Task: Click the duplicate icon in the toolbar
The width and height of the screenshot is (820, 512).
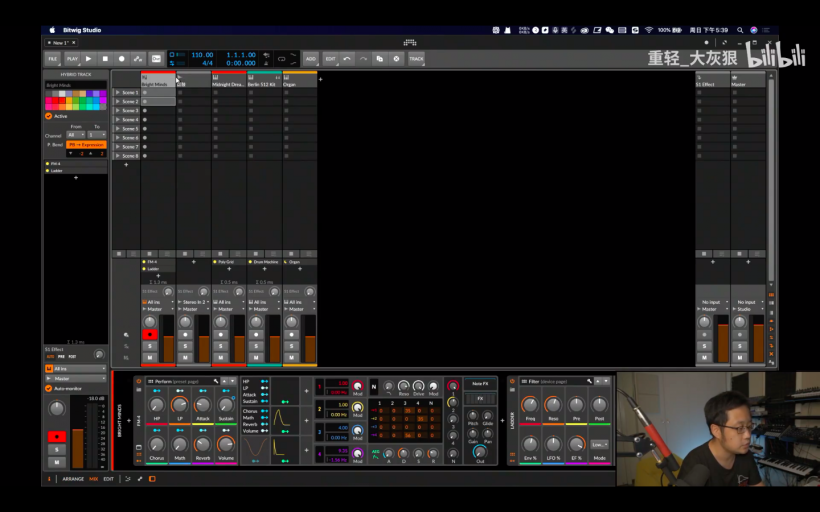Action: pos(380,59)
